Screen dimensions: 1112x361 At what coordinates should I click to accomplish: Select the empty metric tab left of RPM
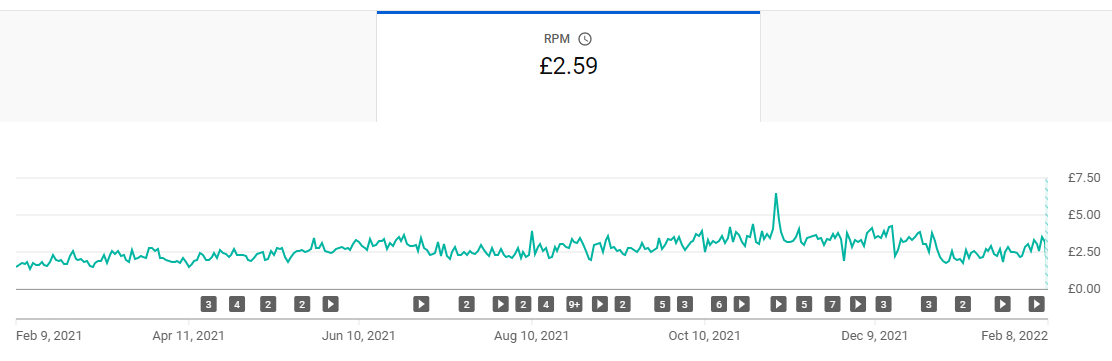pos(188,67)
